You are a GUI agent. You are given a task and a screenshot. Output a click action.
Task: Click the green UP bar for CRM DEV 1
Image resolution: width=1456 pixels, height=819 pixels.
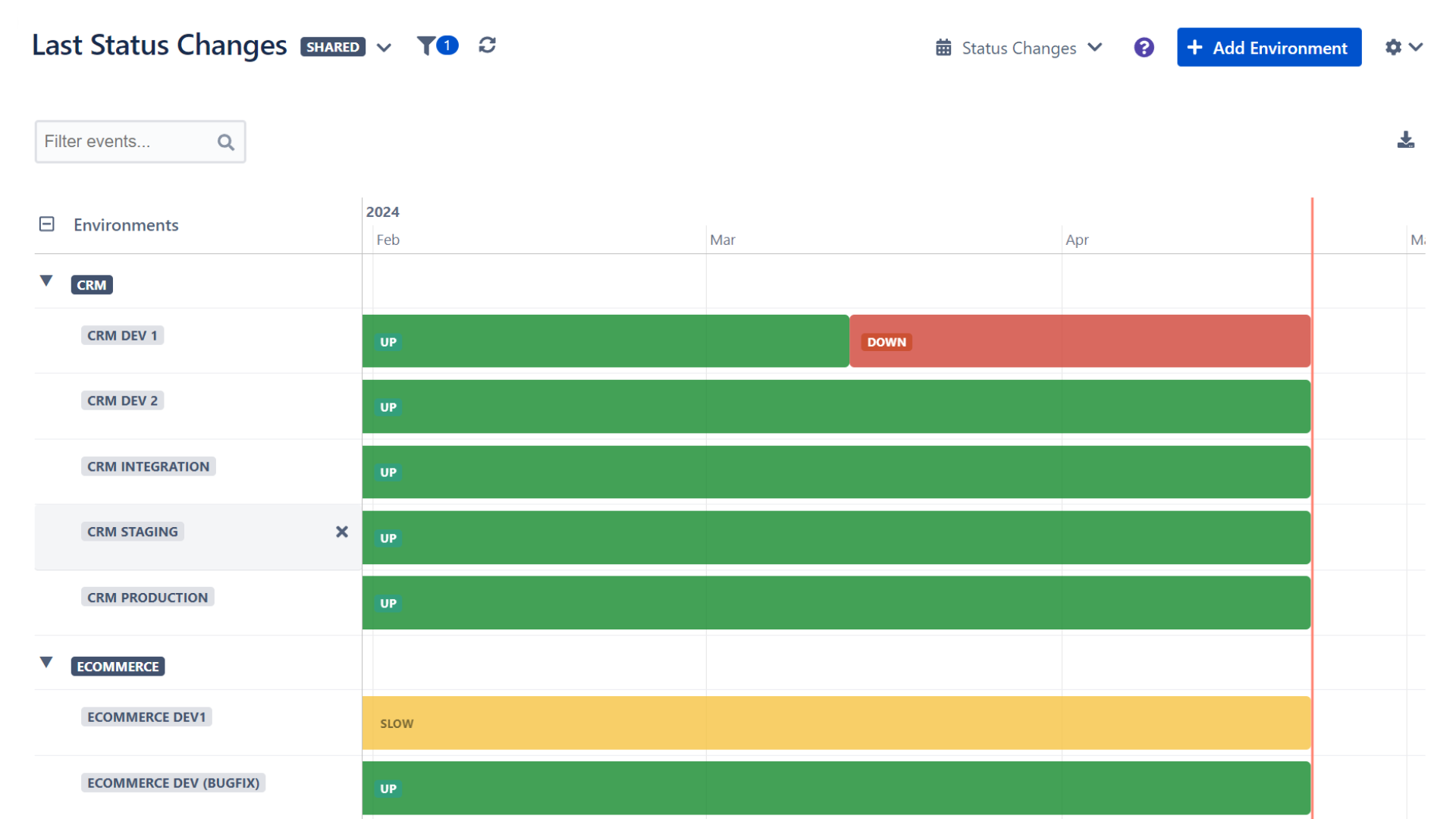605,341
